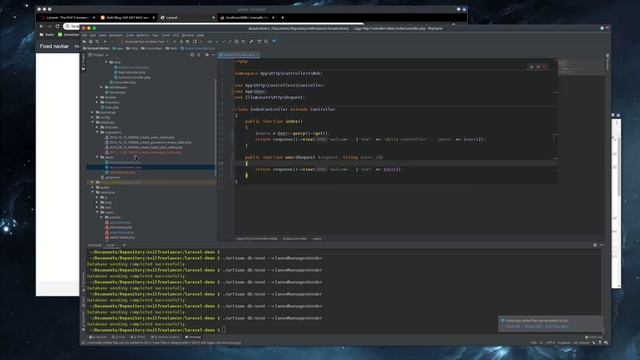Click the Project panel gear icon
This screenshot has width=640, height=360.
(207, 55)
